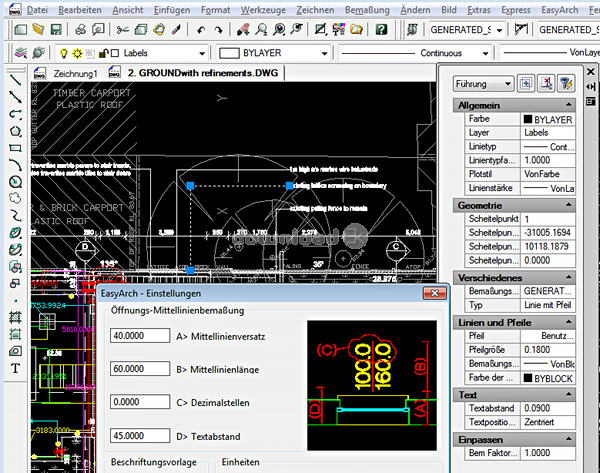Open print preview icon
The height and width of the screenshot is (473, 600).
[x=98, y=29]
